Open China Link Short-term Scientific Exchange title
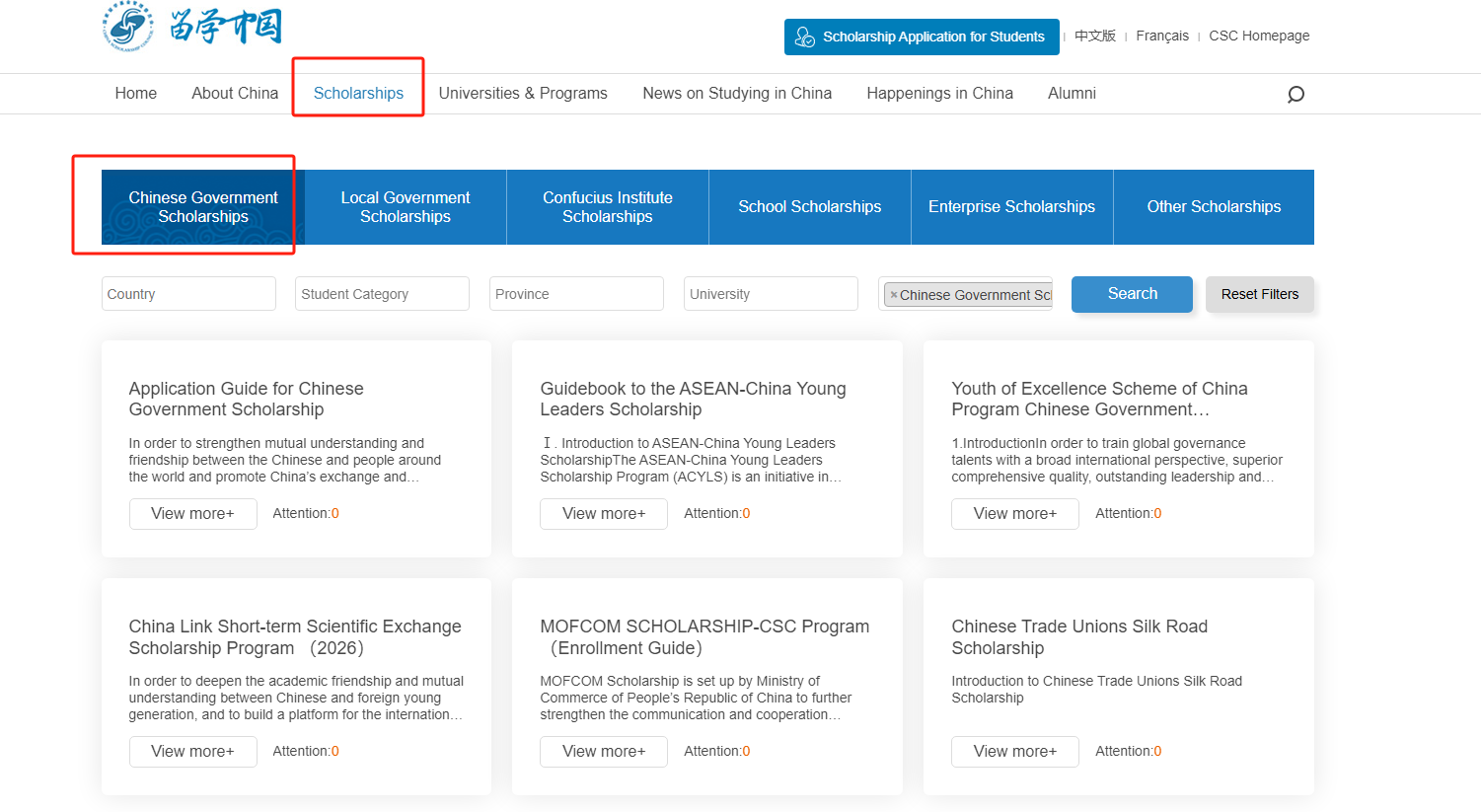 pyautogui.click(x=295, y=637)
